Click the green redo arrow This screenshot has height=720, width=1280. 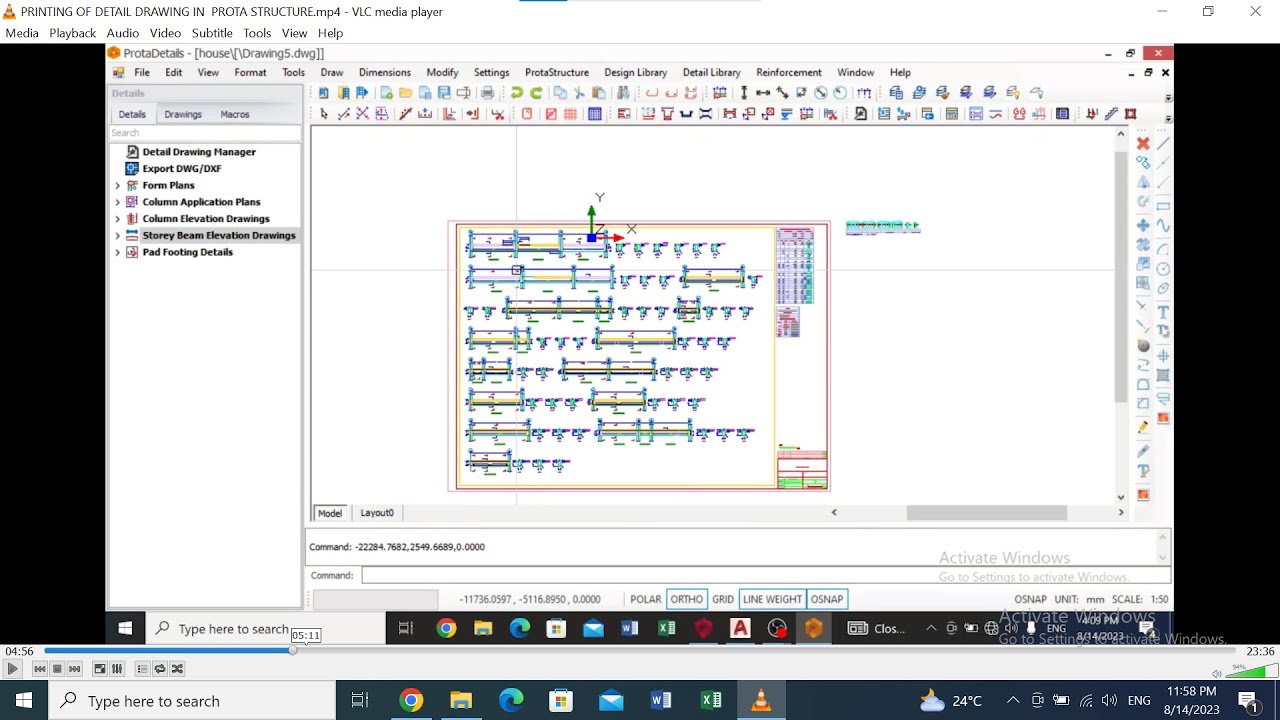pos(536,93)
